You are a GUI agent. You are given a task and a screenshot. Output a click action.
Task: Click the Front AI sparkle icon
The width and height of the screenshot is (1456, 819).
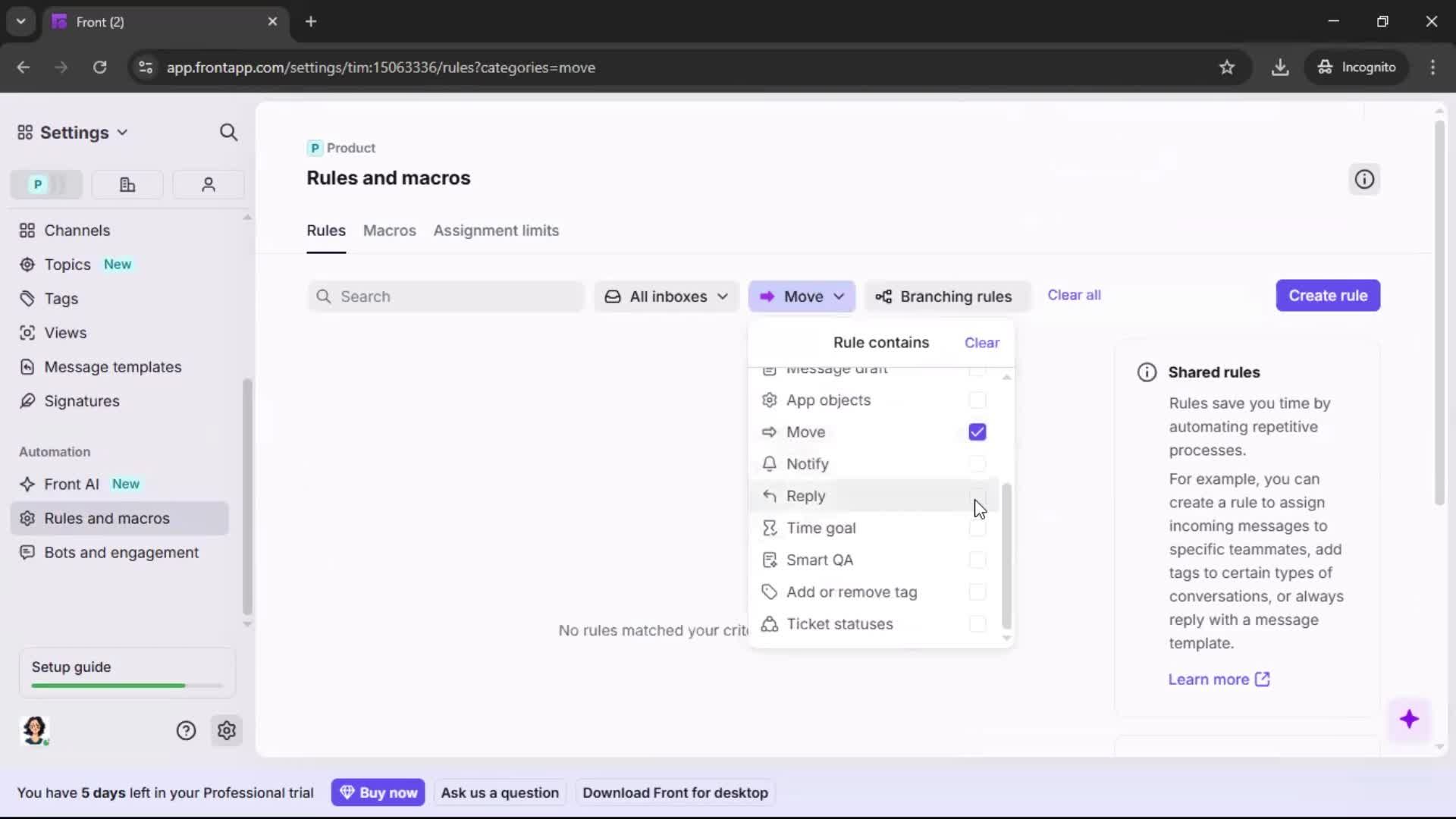pyautogui.click(x=27, y=484)
